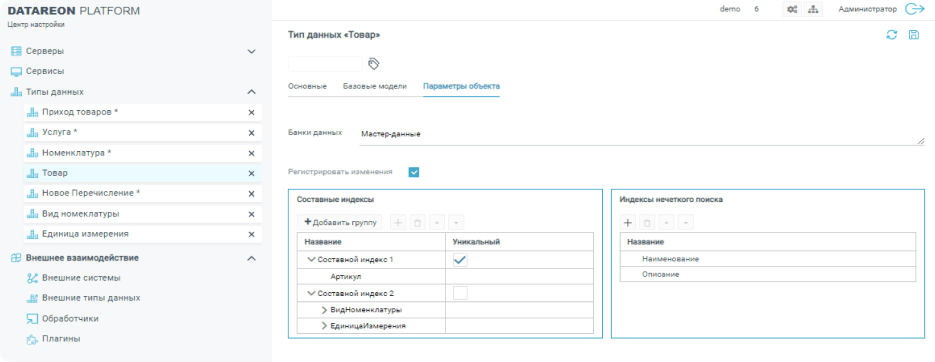Click the Сервисы monitor icon

coord(17,72)
